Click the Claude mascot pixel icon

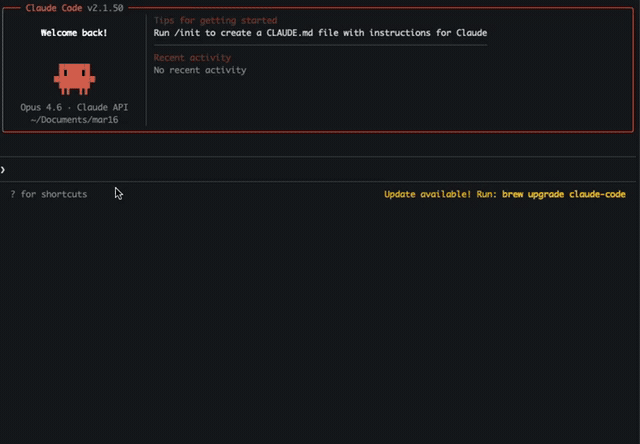tap(74, 79)
